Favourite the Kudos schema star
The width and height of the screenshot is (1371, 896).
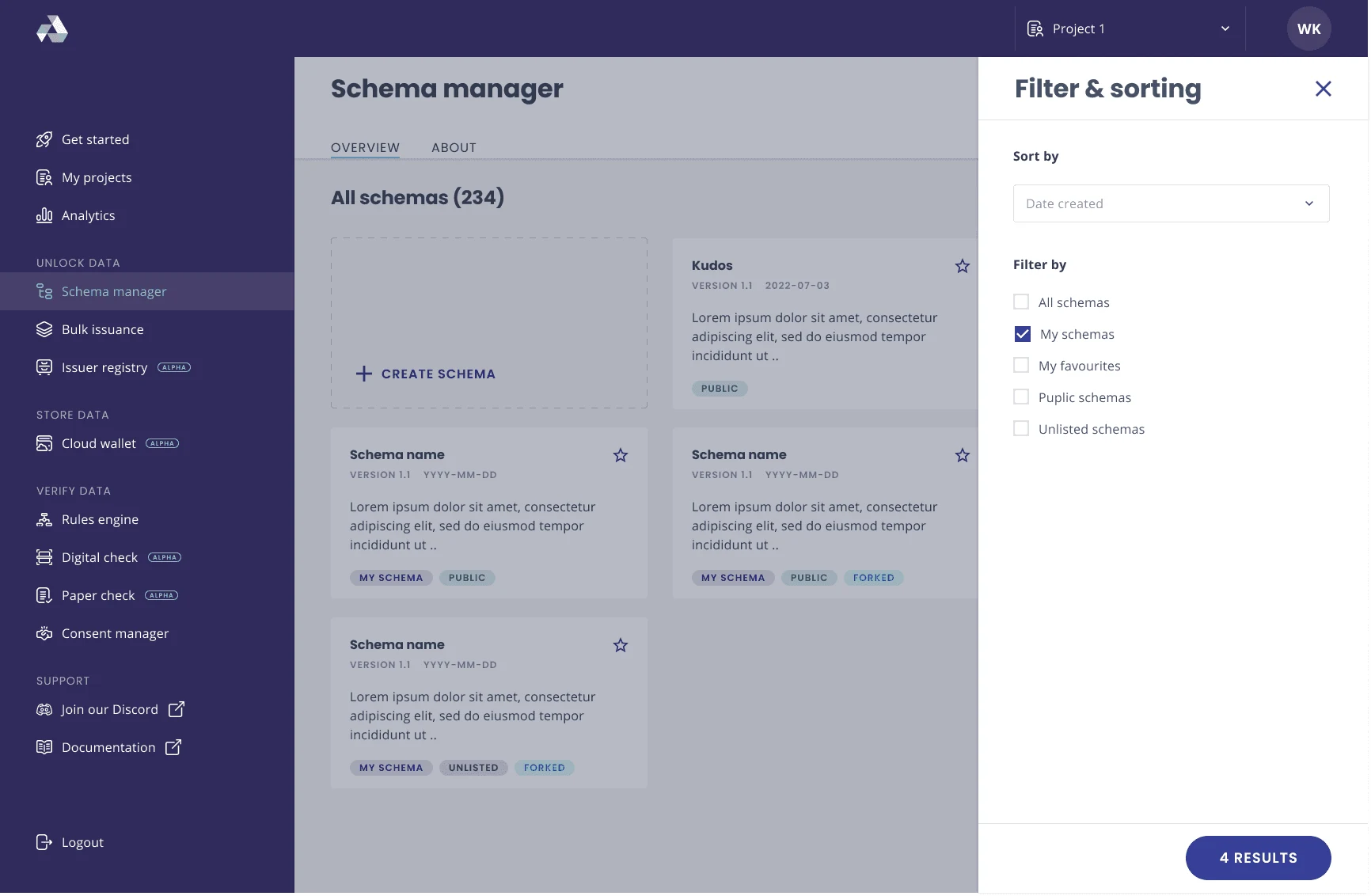point(963,266)
